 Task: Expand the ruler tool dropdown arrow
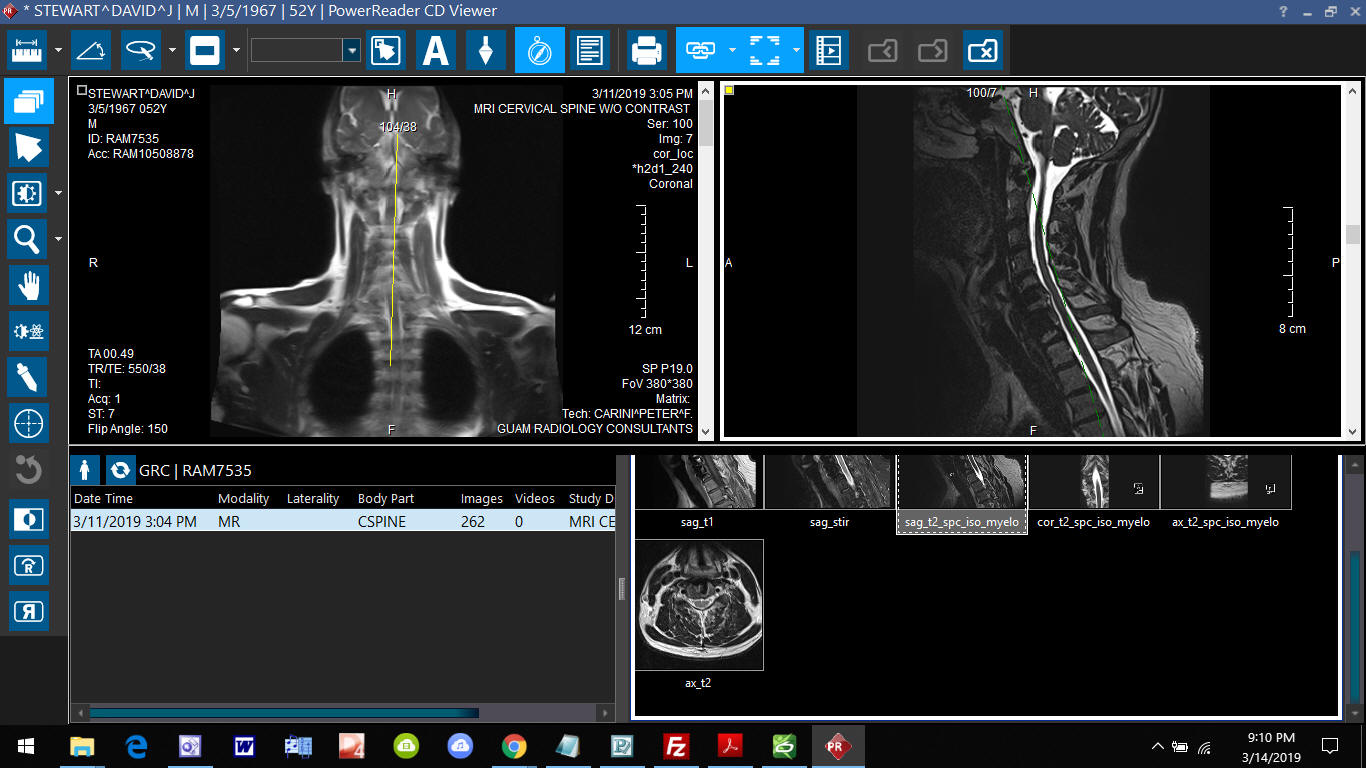(x=59, y=50)
